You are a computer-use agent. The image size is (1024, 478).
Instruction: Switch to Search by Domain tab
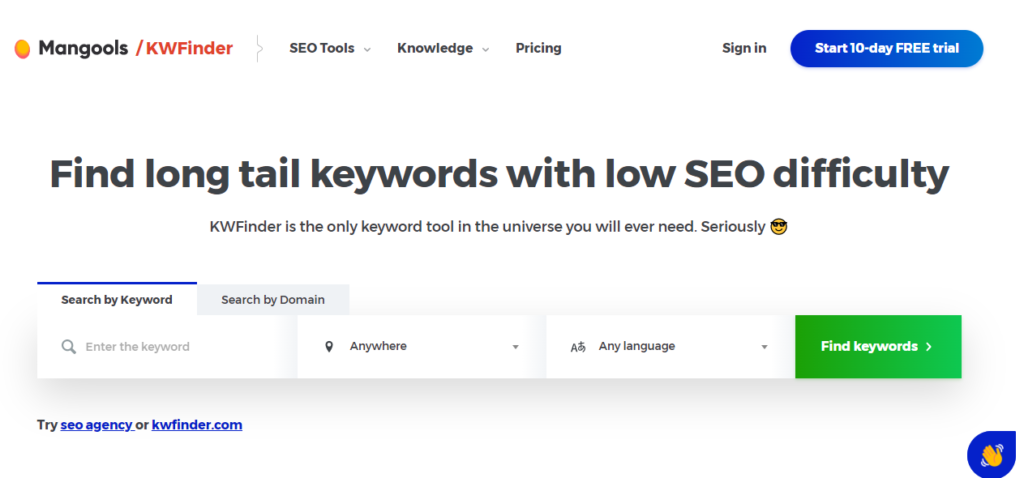(273, 300)
